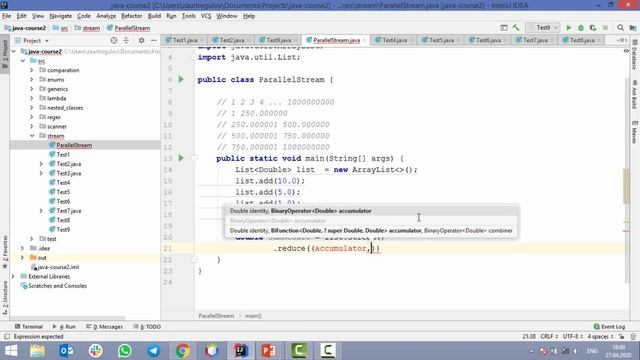Open the Test9 run configuration dropdown
The width and height of the screenshot is (640, 360).
pyautogui.click(x=542, y=28)
